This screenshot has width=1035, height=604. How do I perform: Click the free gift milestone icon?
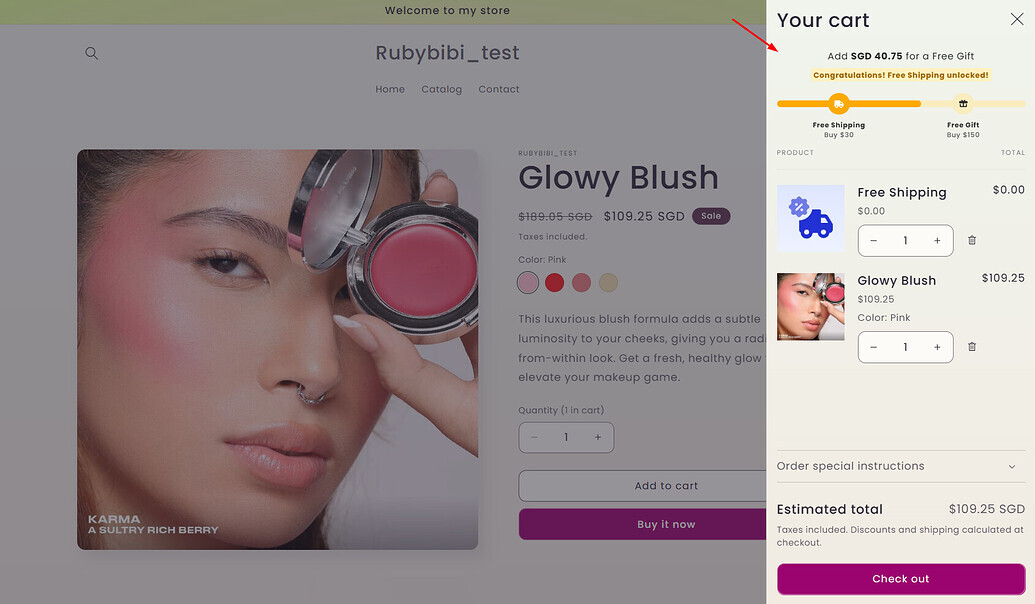[963, 103]
